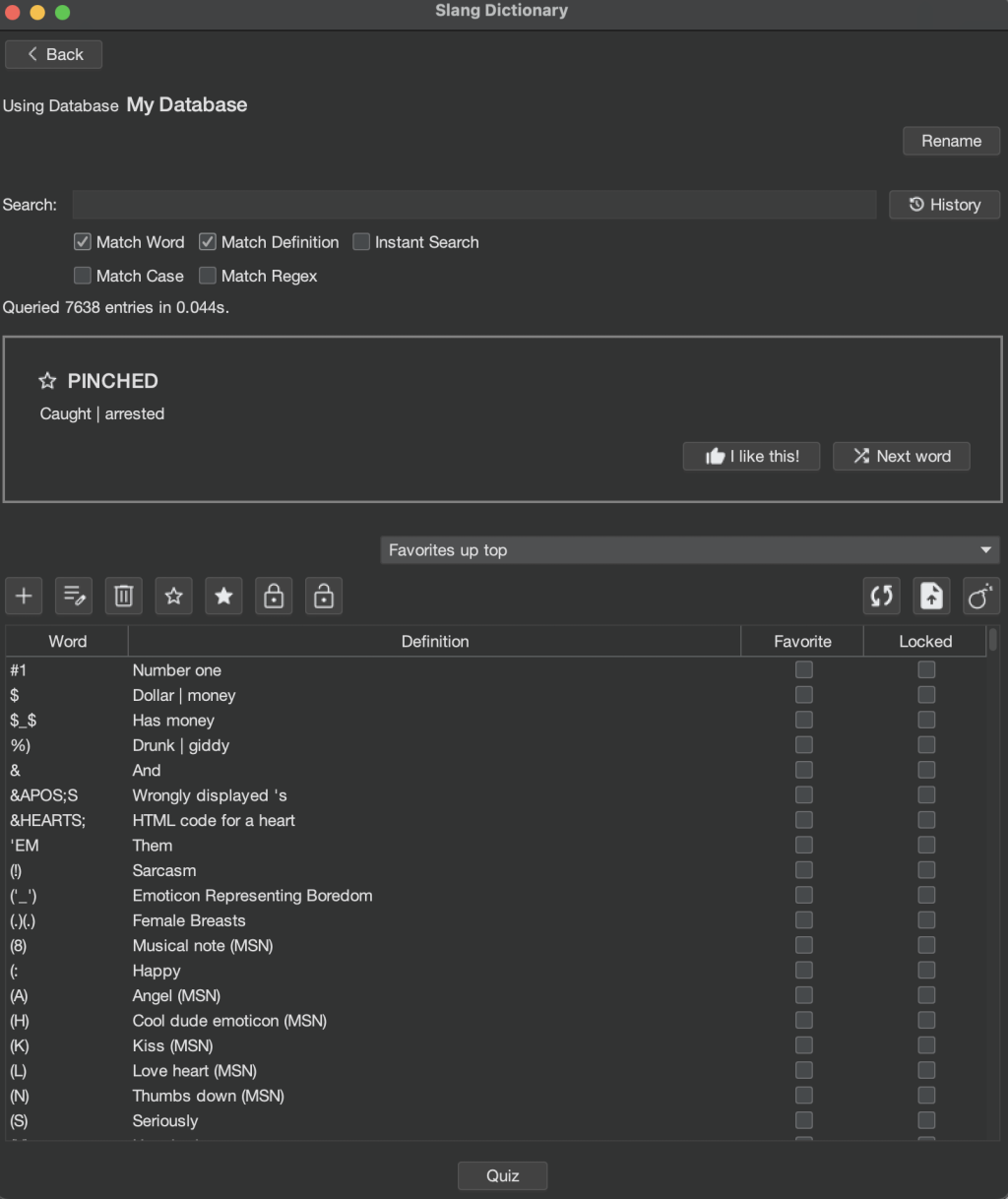Screen dimensions: 1008x1199
Task: Toggle Match Regex option
Action: 208,276
